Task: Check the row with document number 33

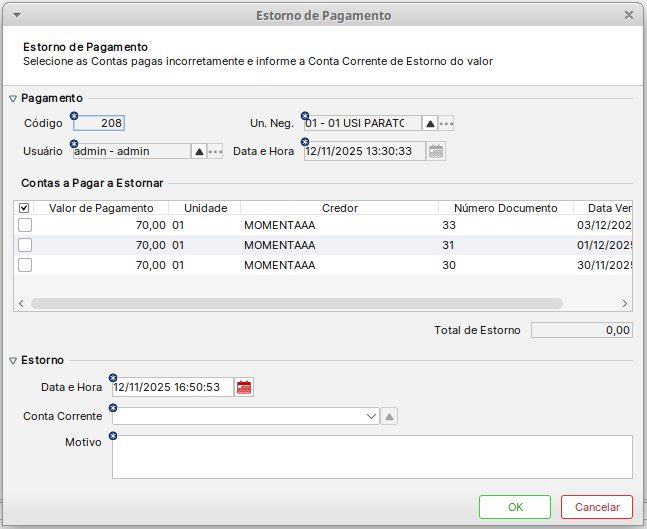Action: click(25, 225)
